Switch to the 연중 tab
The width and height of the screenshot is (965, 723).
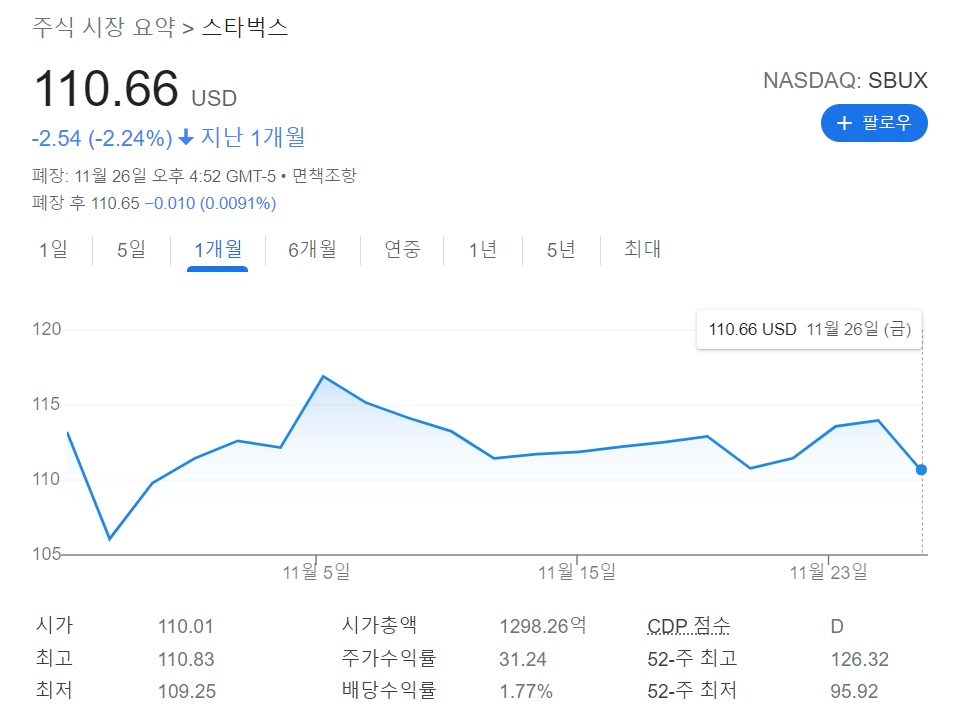402,250
